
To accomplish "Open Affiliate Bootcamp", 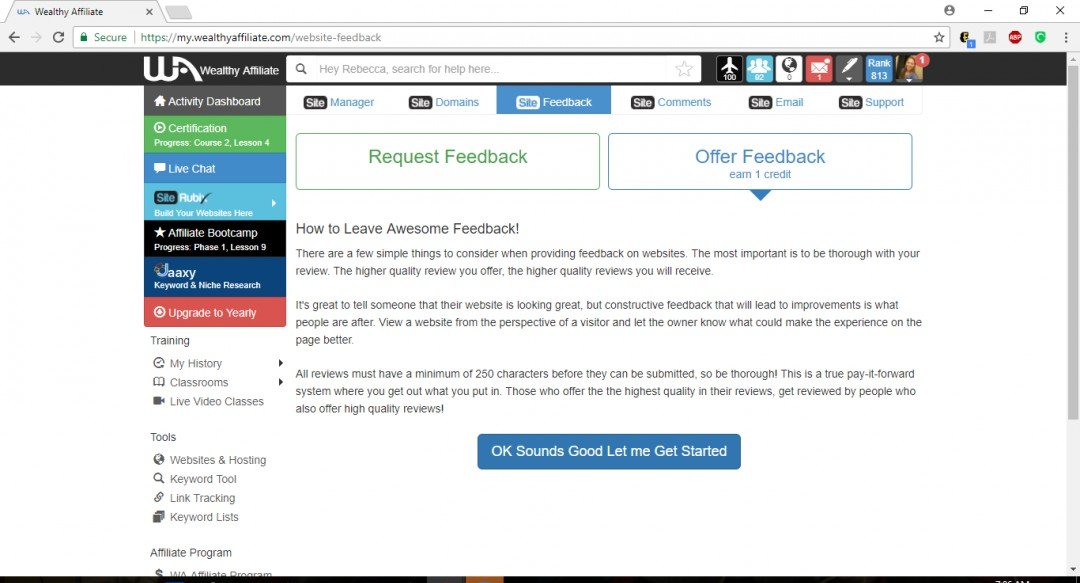I will (x=215, y=238).
